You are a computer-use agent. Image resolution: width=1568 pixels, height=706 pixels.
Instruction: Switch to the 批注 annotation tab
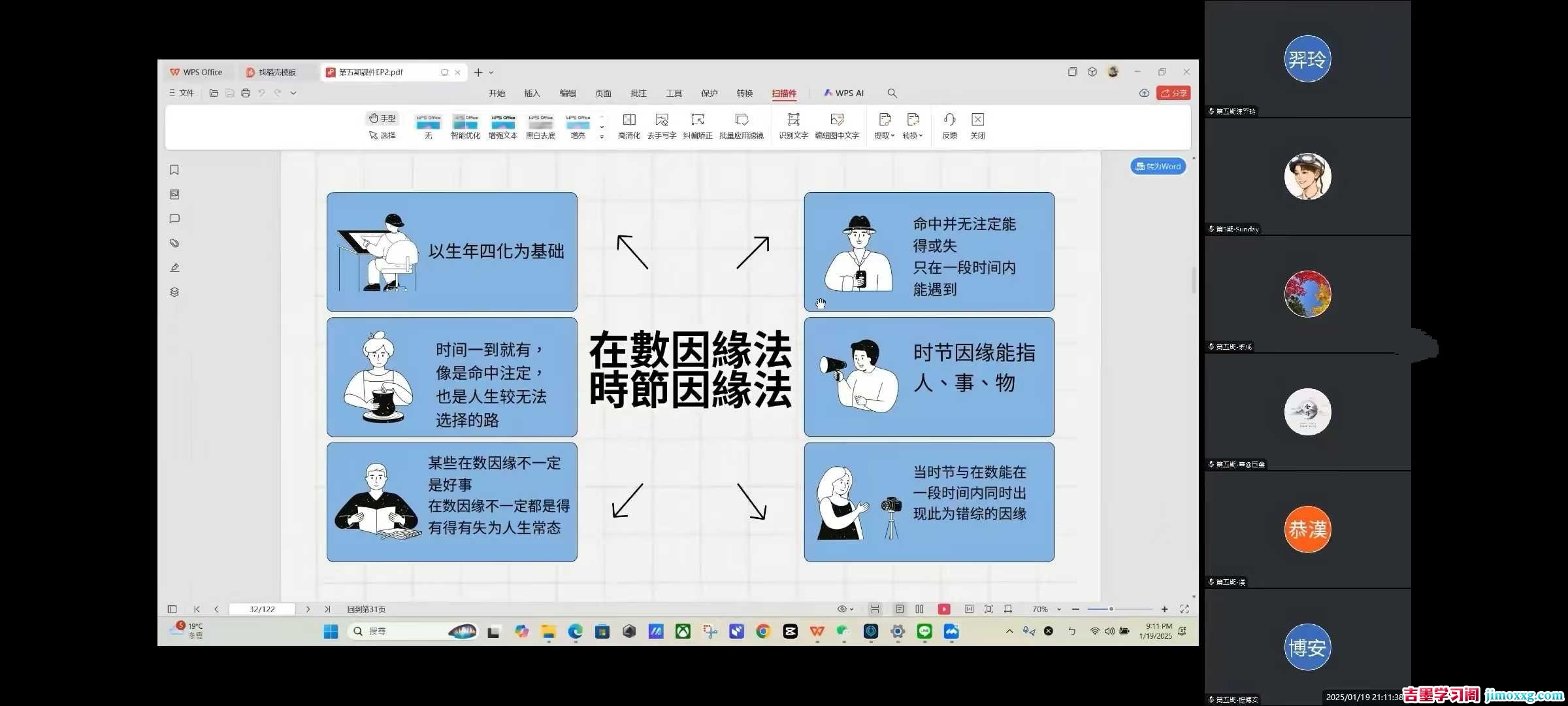638,93
